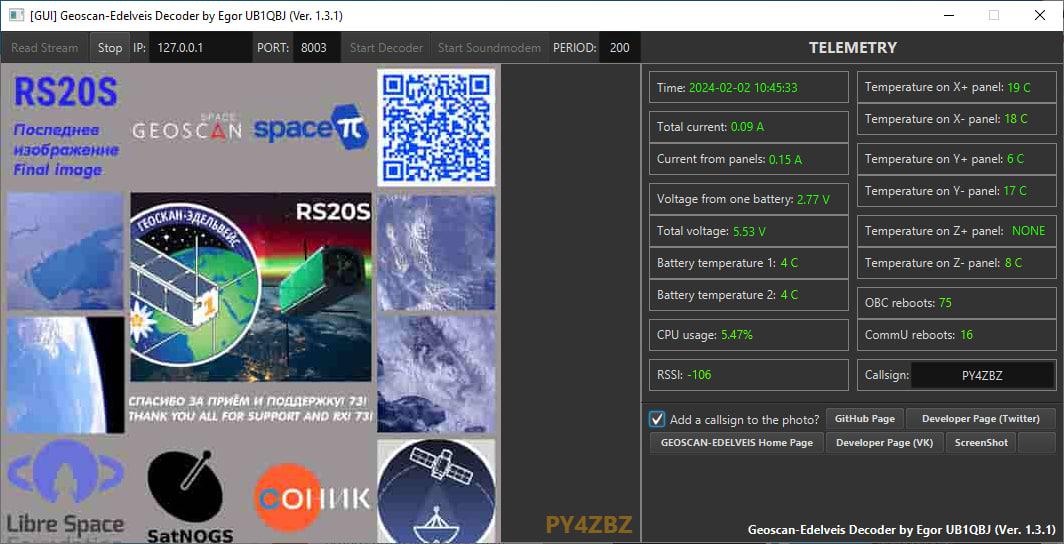Open Developer Page (Twitter)
This screenshot has height=544, width=1064.
[981, 419]
